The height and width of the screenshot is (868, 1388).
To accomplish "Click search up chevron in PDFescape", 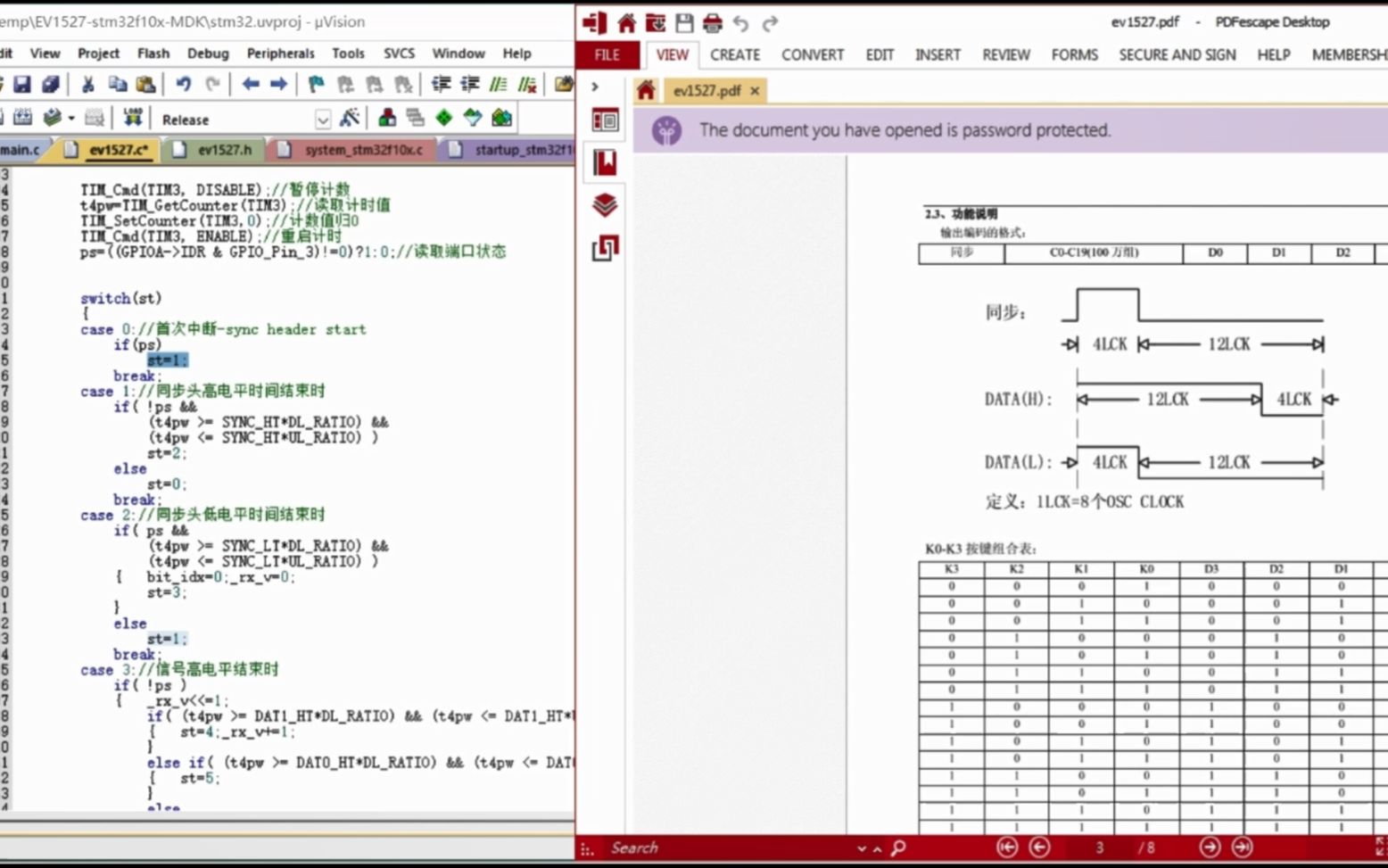I will click(877, 848).
